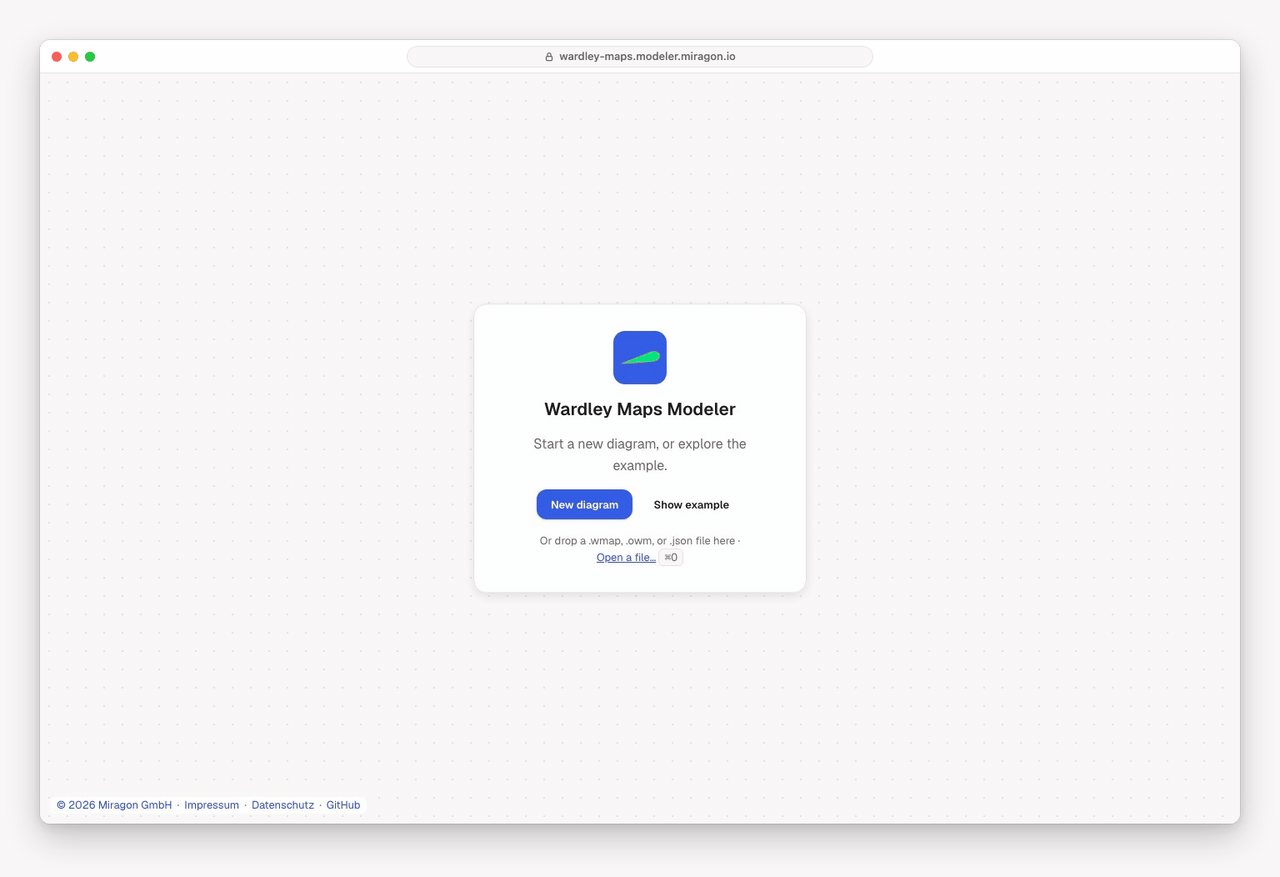This screenshot has width=1280, height=877.
Task: Click the "Start a new diagram, or explore the example." text
Action: [640, 455]
